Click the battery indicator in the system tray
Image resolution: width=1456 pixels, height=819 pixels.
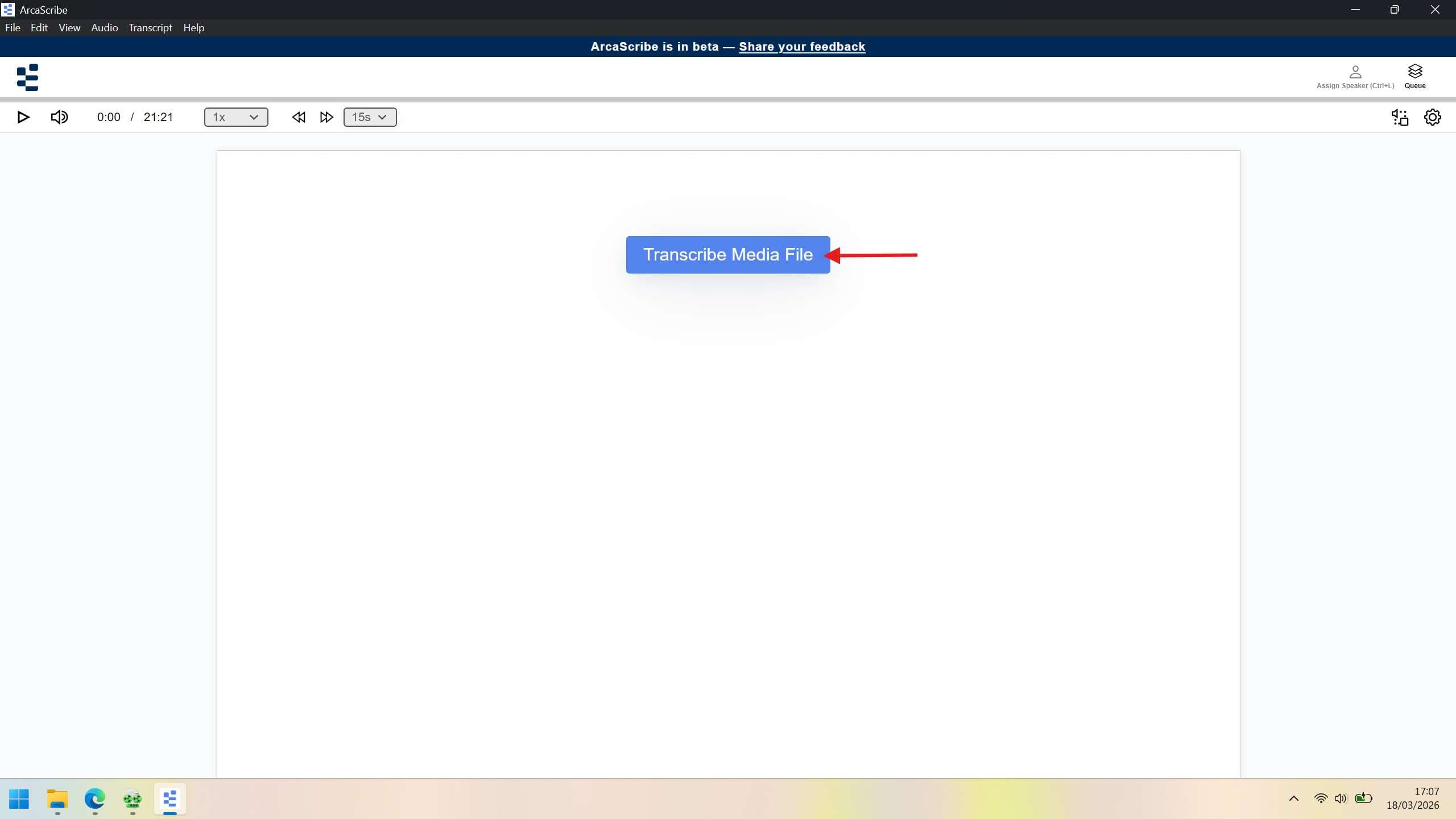click(1364, 799)
